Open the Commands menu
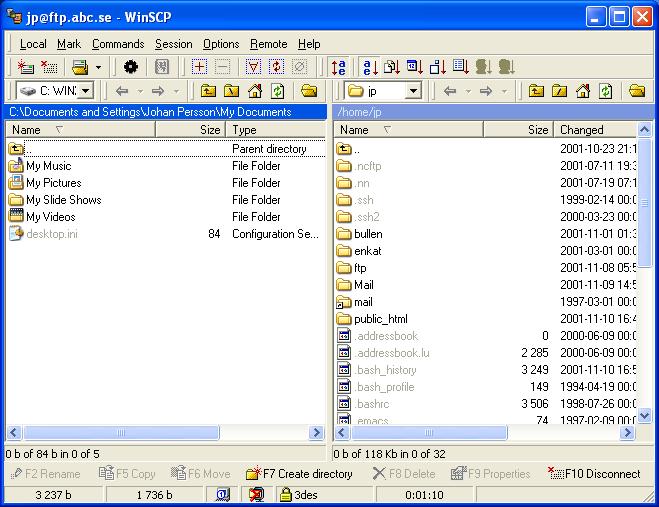Image resolution: width=659 pixels, height=507 pixels. click(118, 44)
